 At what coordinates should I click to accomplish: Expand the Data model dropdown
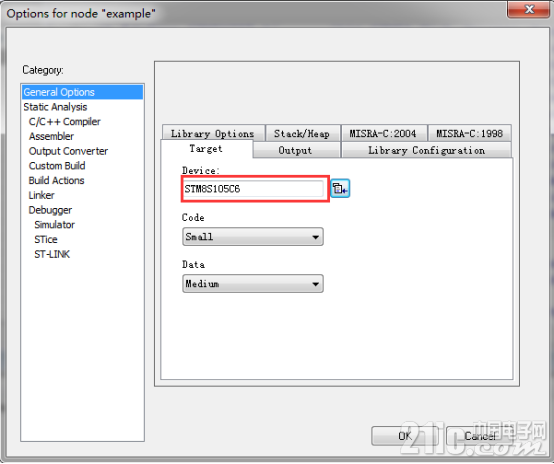pyautogui.click(x=253, y=284)
